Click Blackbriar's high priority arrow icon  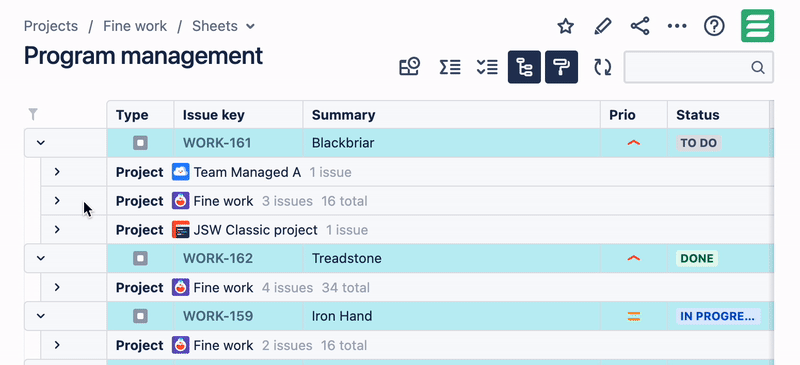634,143
